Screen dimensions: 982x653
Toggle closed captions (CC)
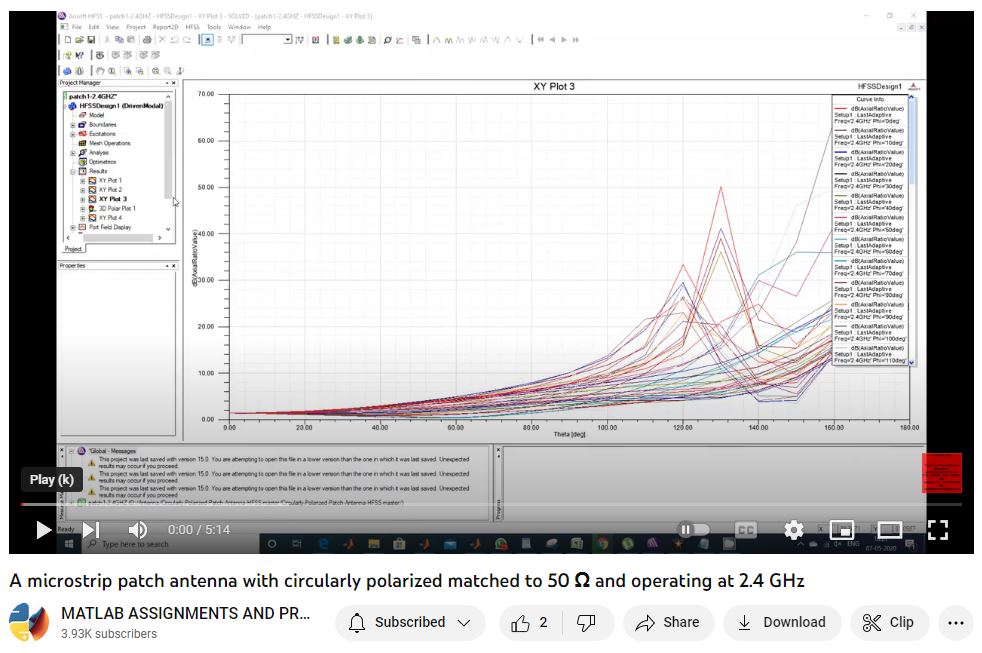click(x=746, y=530)
